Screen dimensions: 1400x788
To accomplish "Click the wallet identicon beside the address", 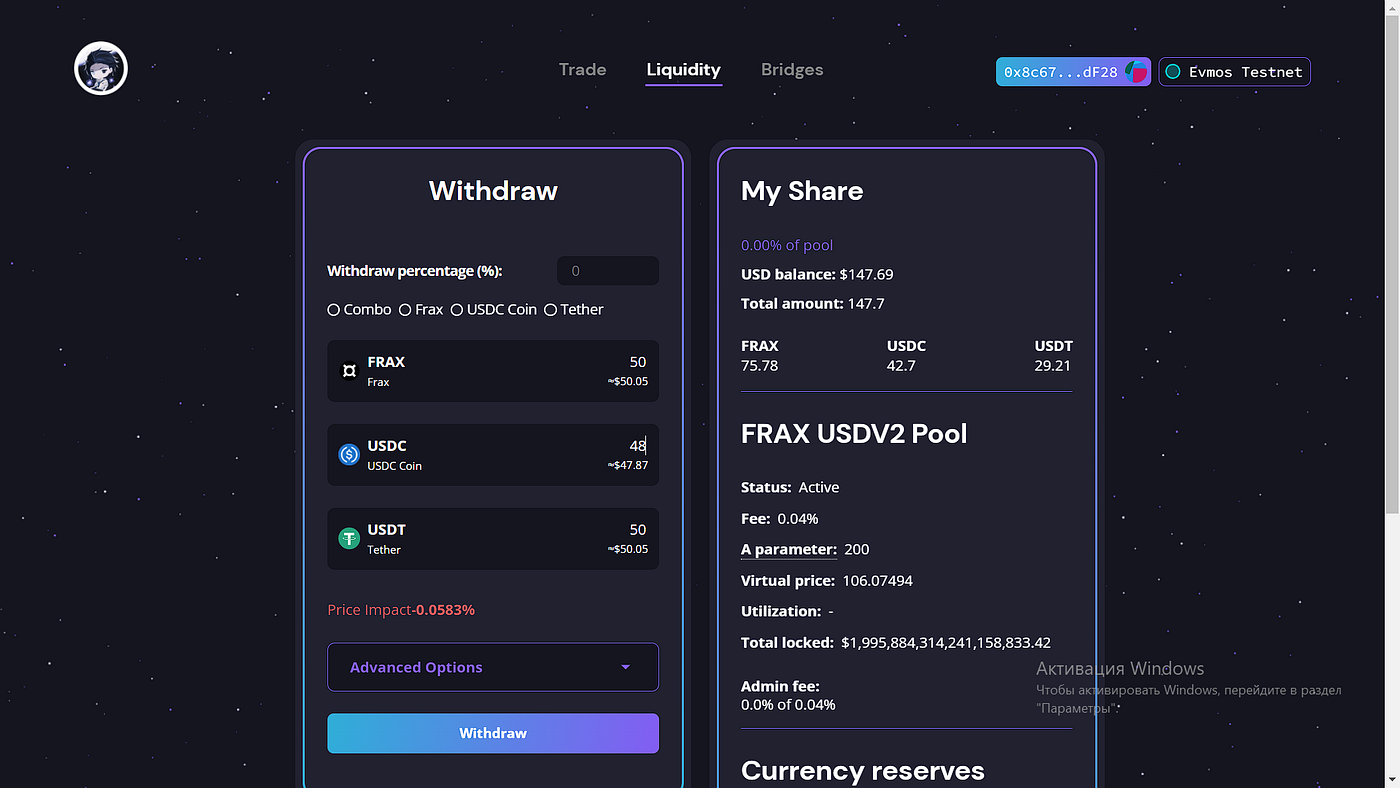I will (1136, 72).
